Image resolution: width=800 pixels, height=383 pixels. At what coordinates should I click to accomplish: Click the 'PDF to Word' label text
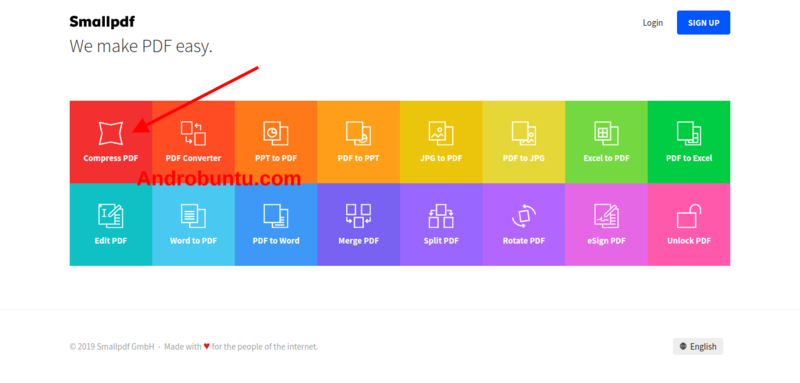click(276, 241)
